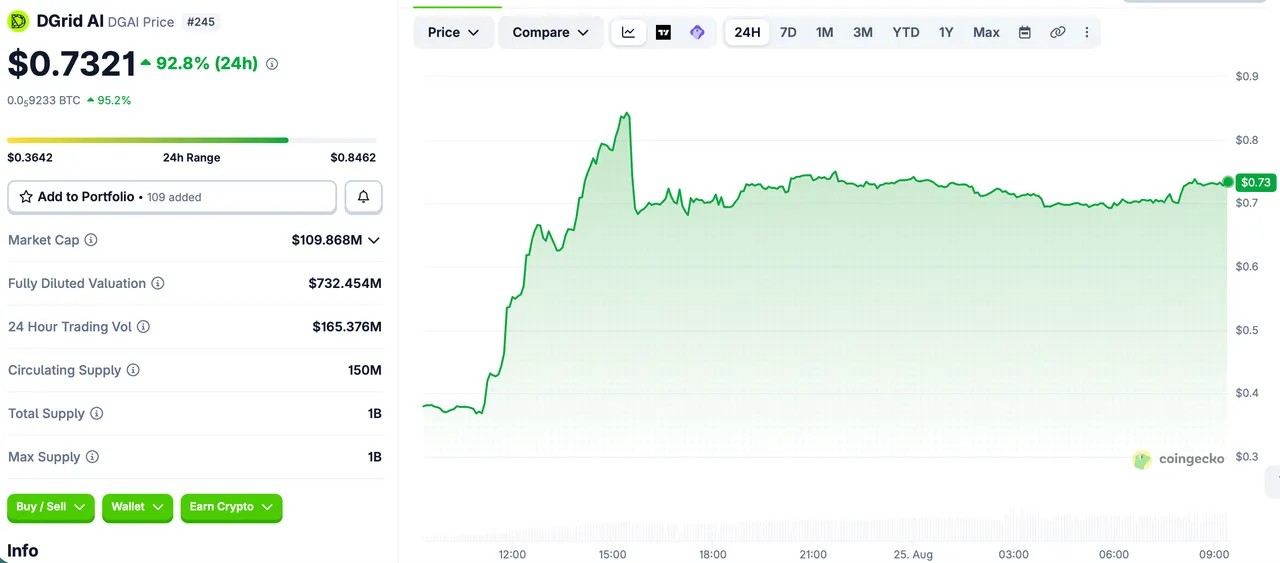Image resolution: width=1280 pixels, height=563 pixels.
Task: Click the $0.8462 range high value
Action: (353, 158)
